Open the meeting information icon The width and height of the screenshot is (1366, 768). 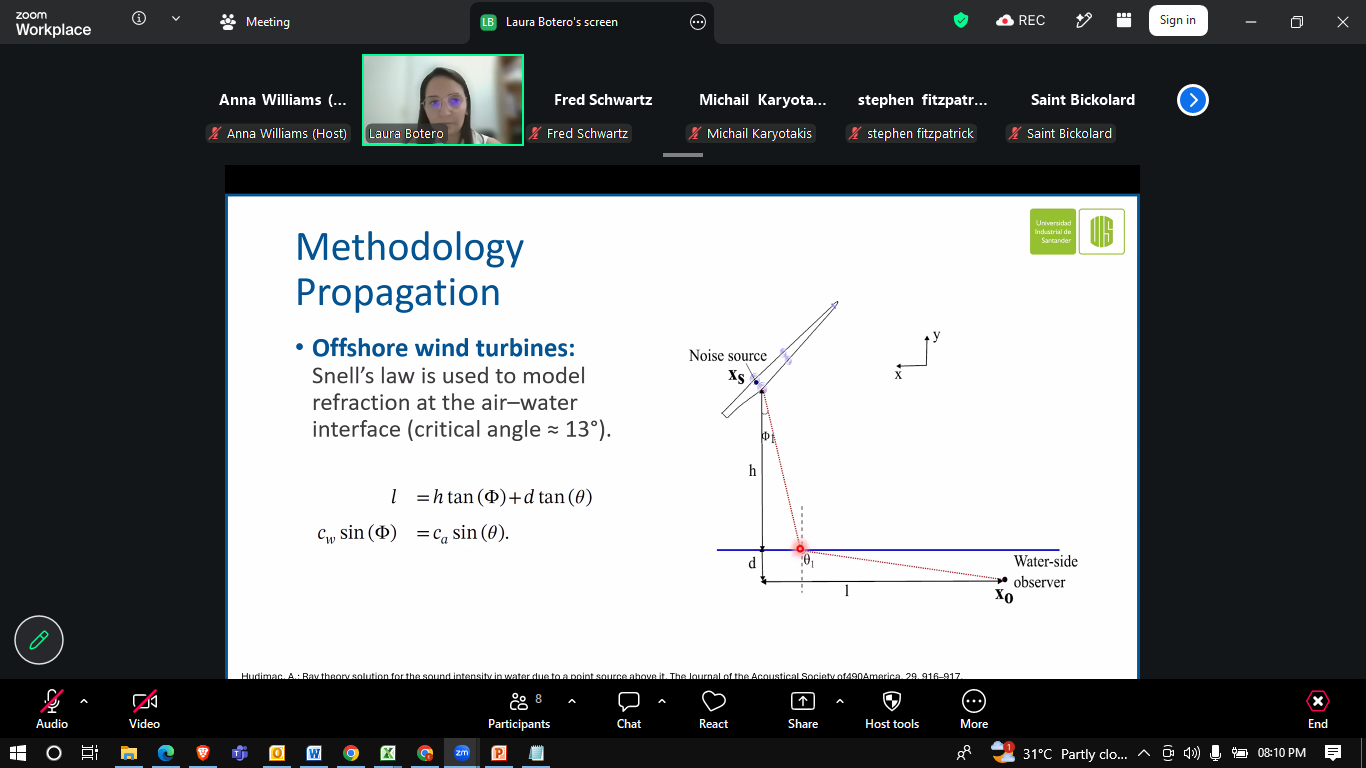tap(139, 19)
